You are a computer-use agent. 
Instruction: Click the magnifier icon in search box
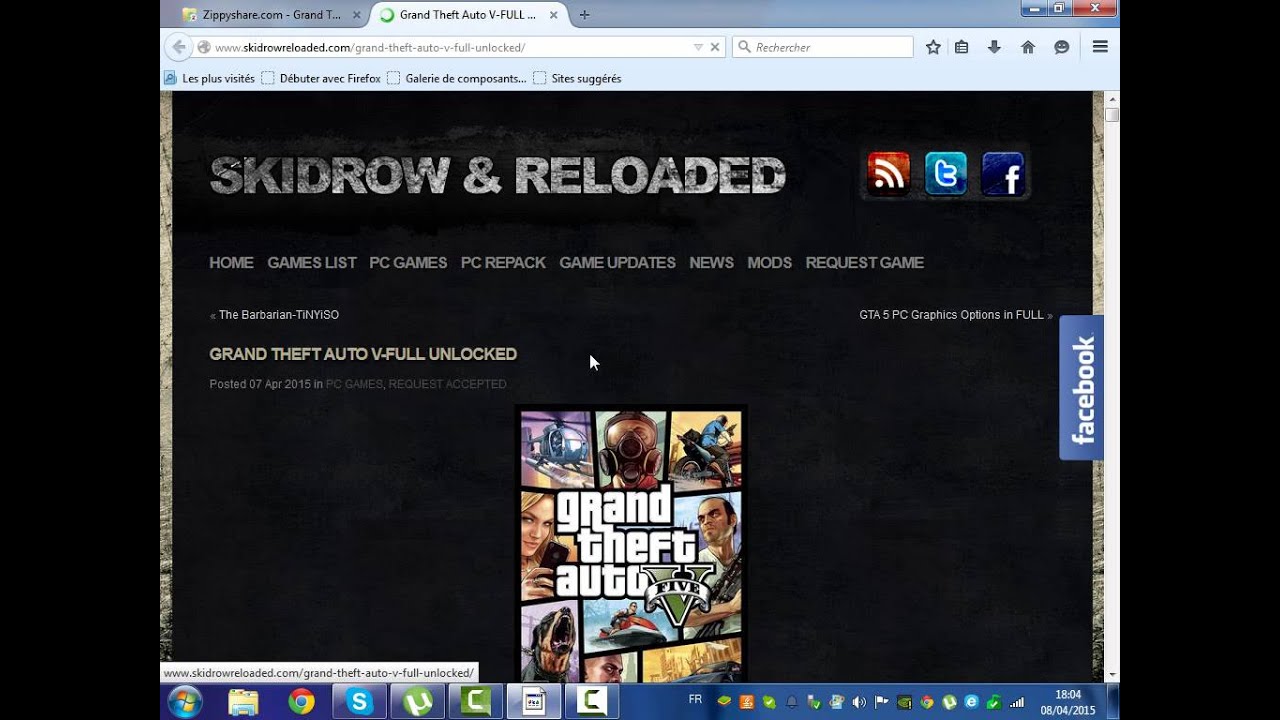pos(744,47)
